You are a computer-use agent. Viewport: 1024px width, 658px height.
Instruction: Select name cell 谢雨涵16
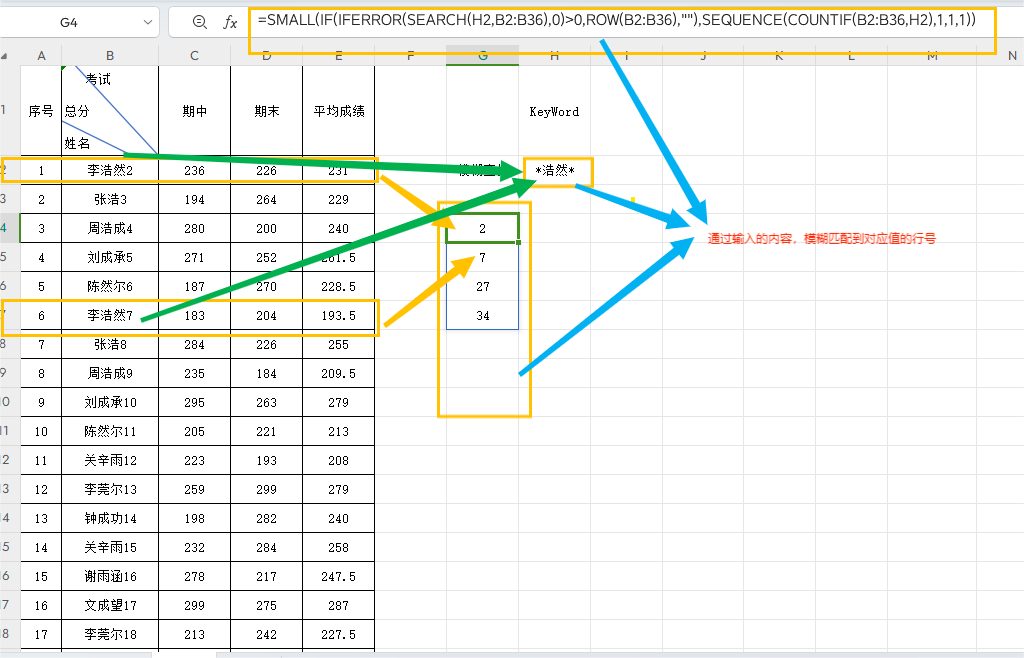pyautogui.click(x=110, y=576)
